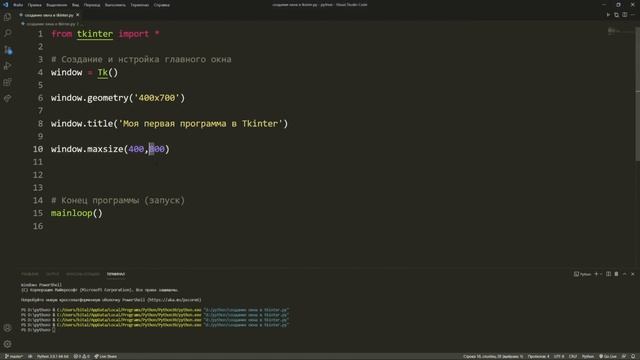Open the Терминал menu
640x360 pixels.
140,5
